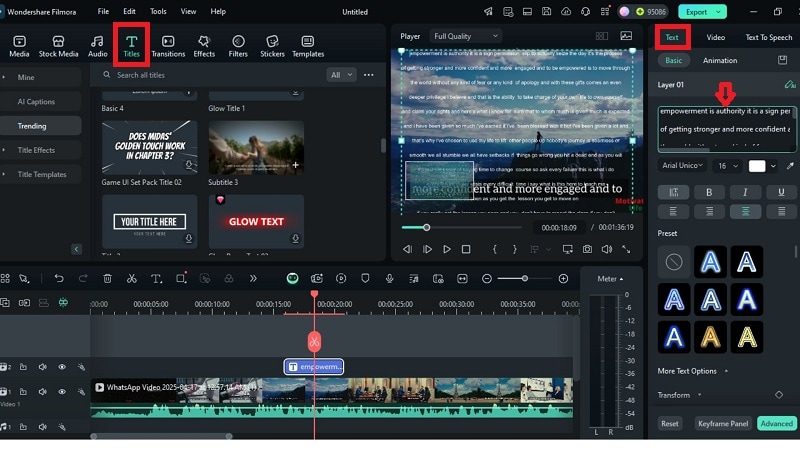This screenshot has width=800, height=450.
Task: Open the Stickers library
Action: pyautogui.click(x=272, y=46)
